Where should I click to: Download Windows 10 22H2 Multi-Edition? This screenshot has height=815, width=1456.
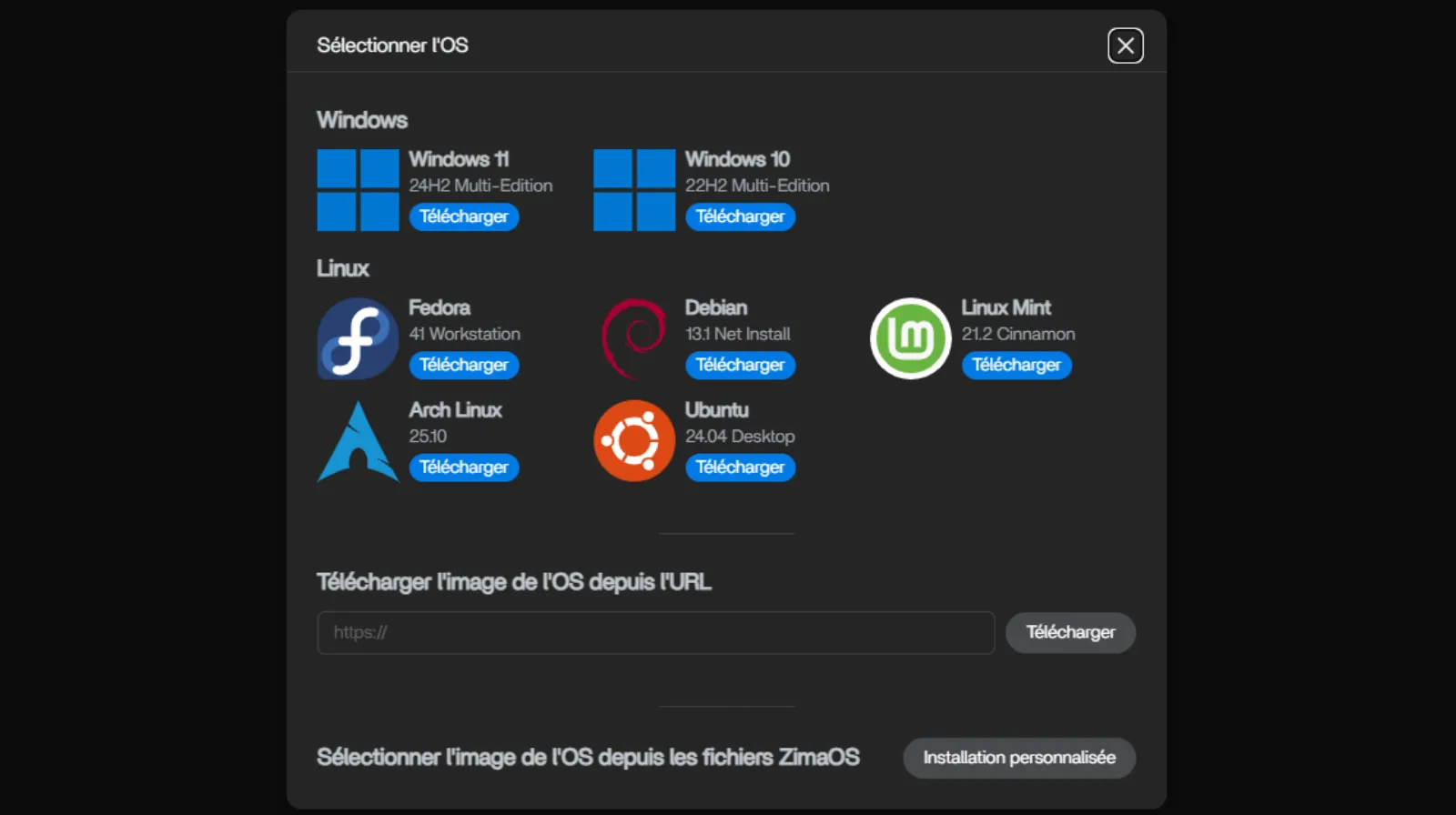740,216
